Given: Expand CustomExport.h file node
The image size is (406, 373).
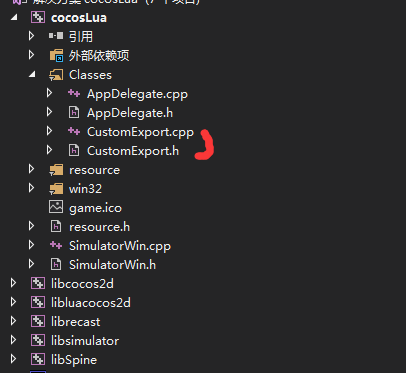Looking at the screenshot, I should pos(49,150).
